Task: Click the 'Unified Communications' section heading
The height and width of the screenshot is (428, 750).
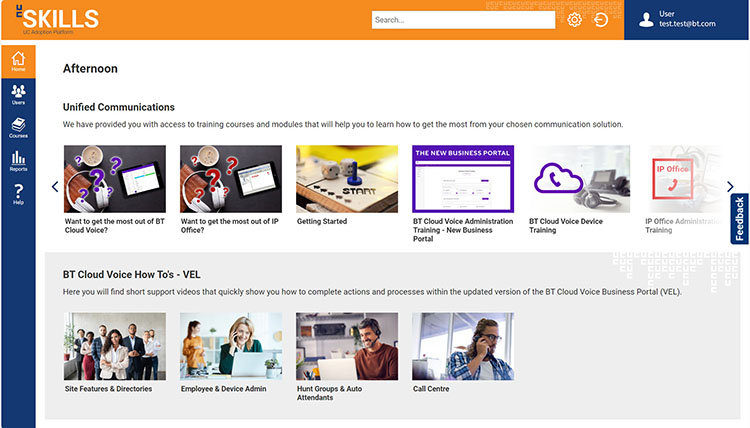Action: point(119,107)
